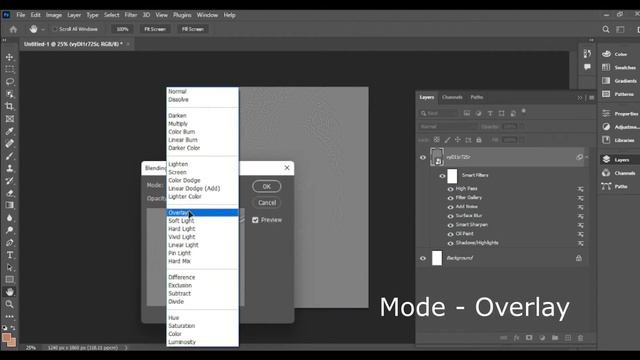Switch to the Channels tab
This screenshot has width=640, height=360.
[x=452, y=97]
